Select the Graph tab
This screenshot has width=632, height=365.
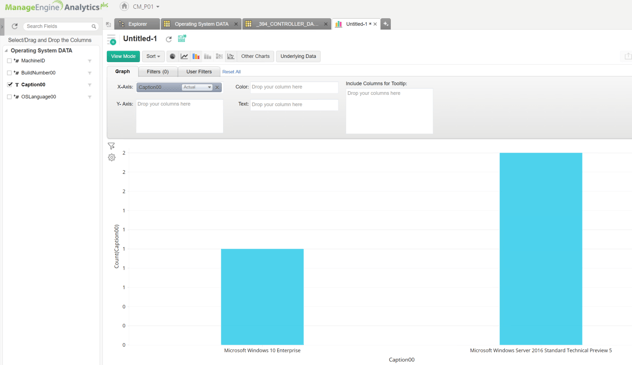[123, 71]
